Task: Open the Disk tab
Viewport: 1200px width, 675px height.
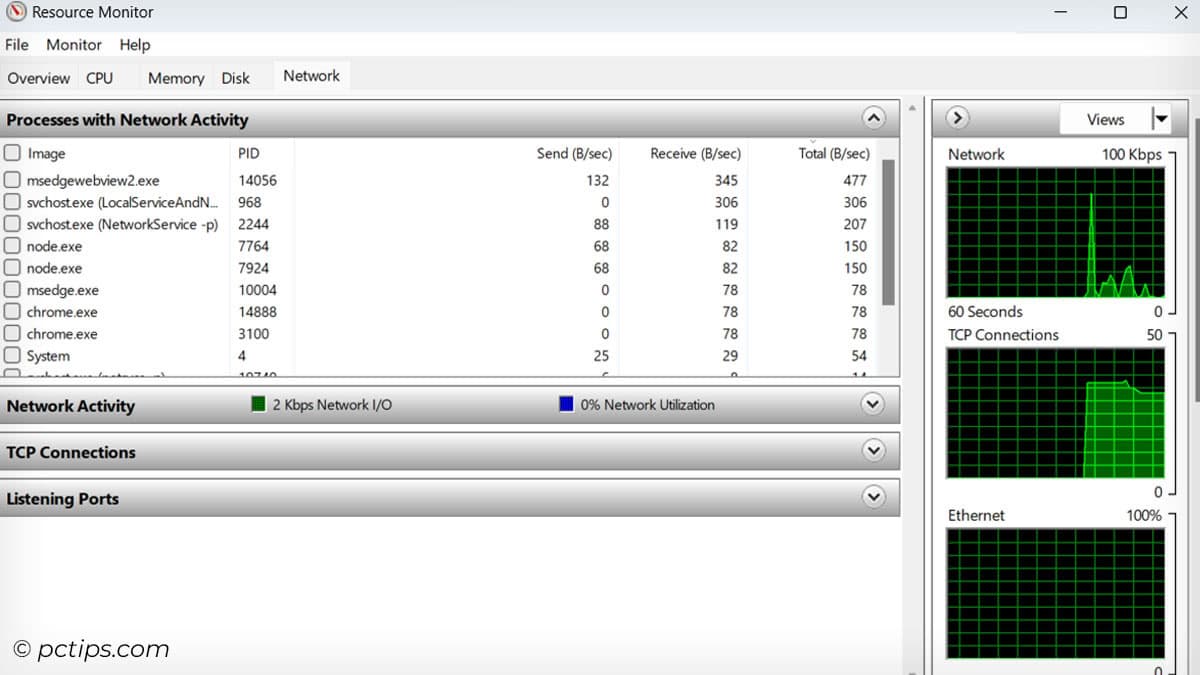Action: [x=236, y=78]
